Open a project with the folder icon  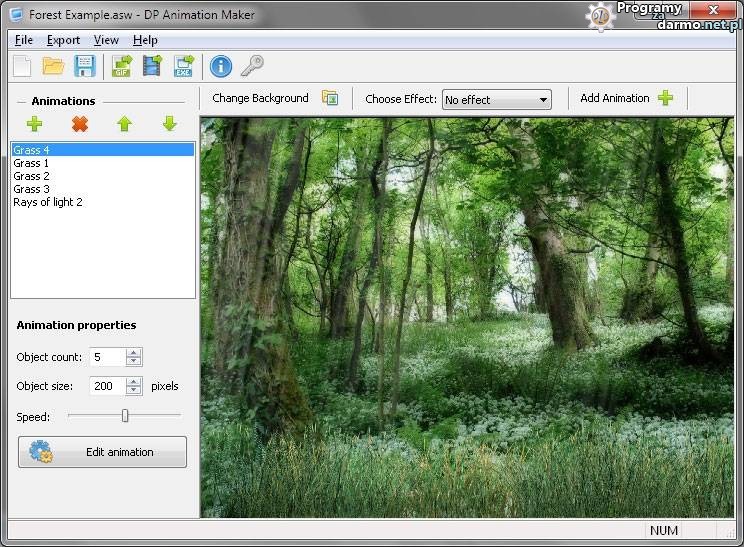click(x=53, y=66)
